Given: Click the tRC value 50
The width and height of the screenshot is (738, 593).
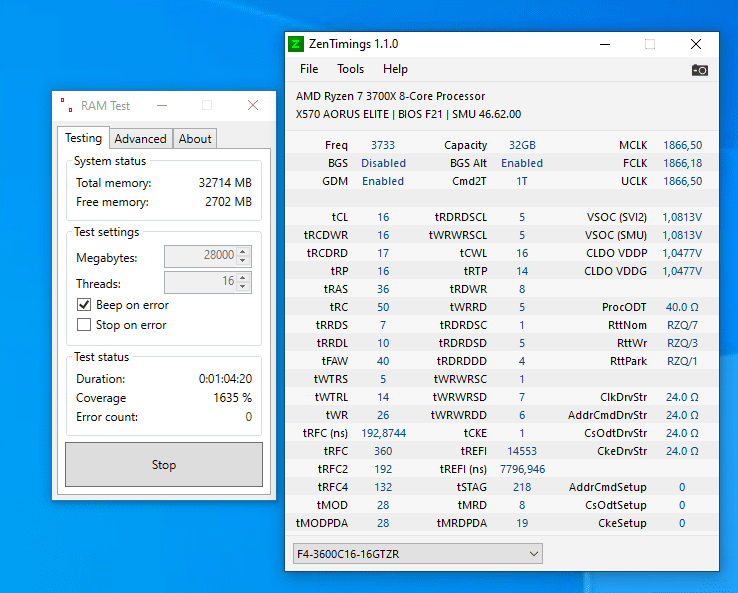Looking at the screenshot, I should 383,307.
